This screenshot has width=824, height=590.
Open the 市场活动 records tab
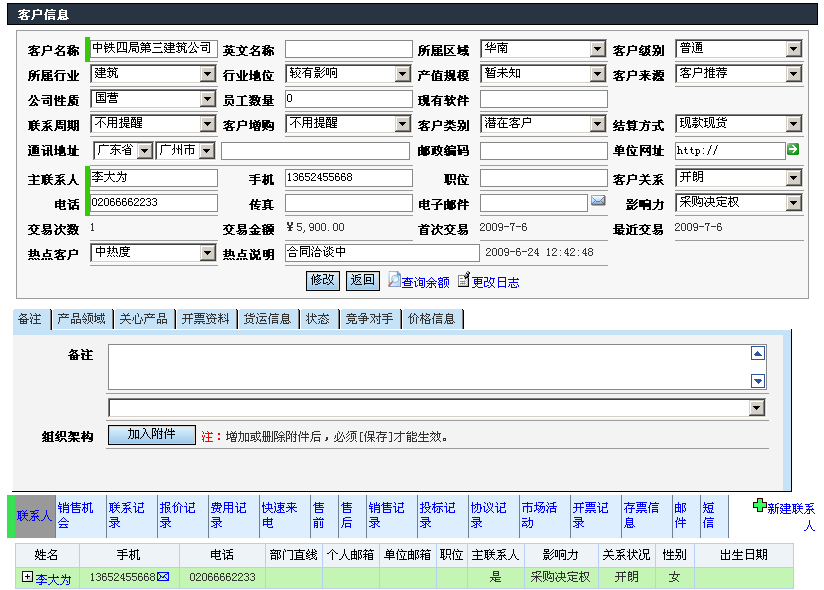point(544,515)
